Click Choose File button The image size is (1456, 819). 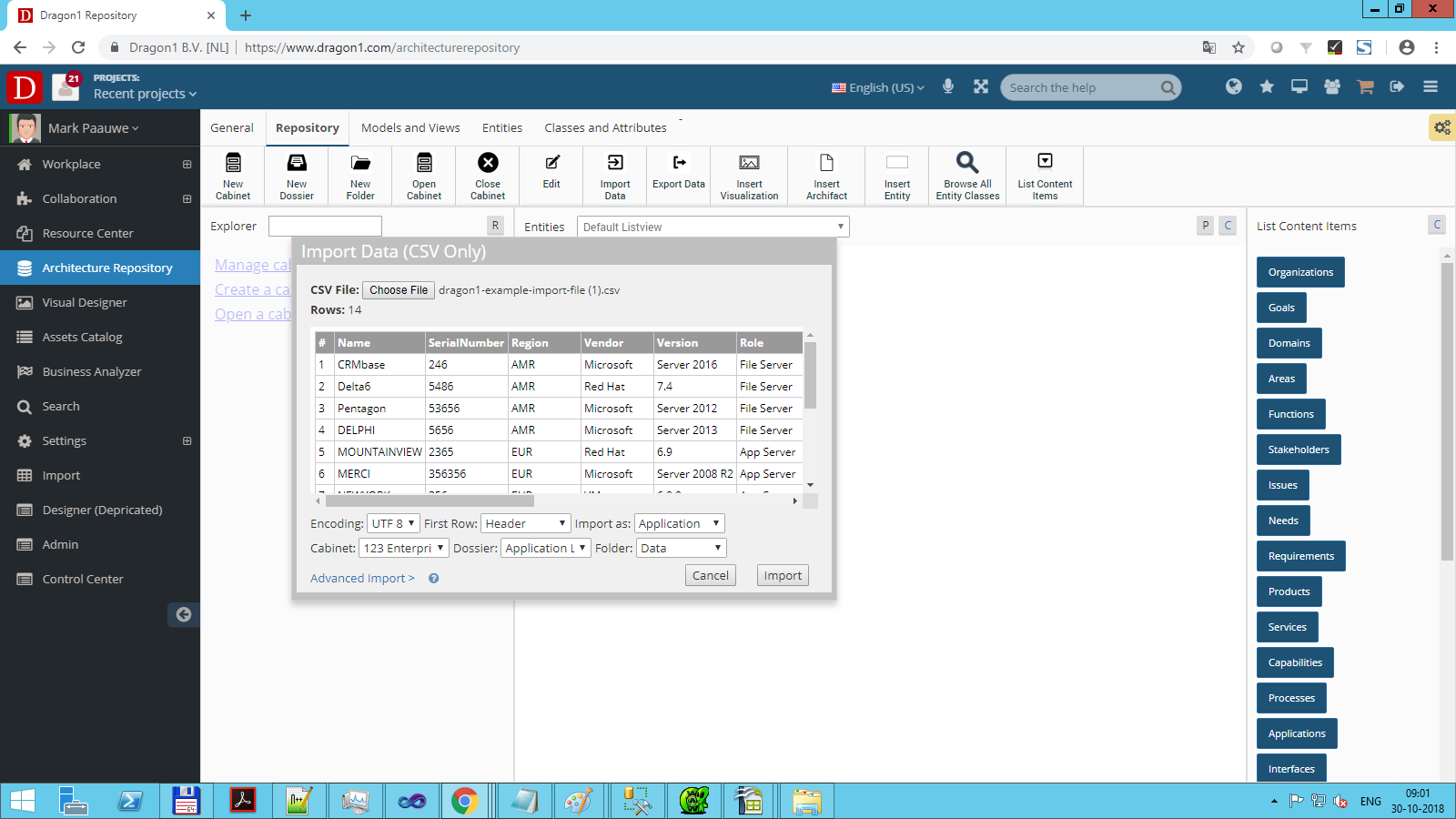[x=399, y=290]
